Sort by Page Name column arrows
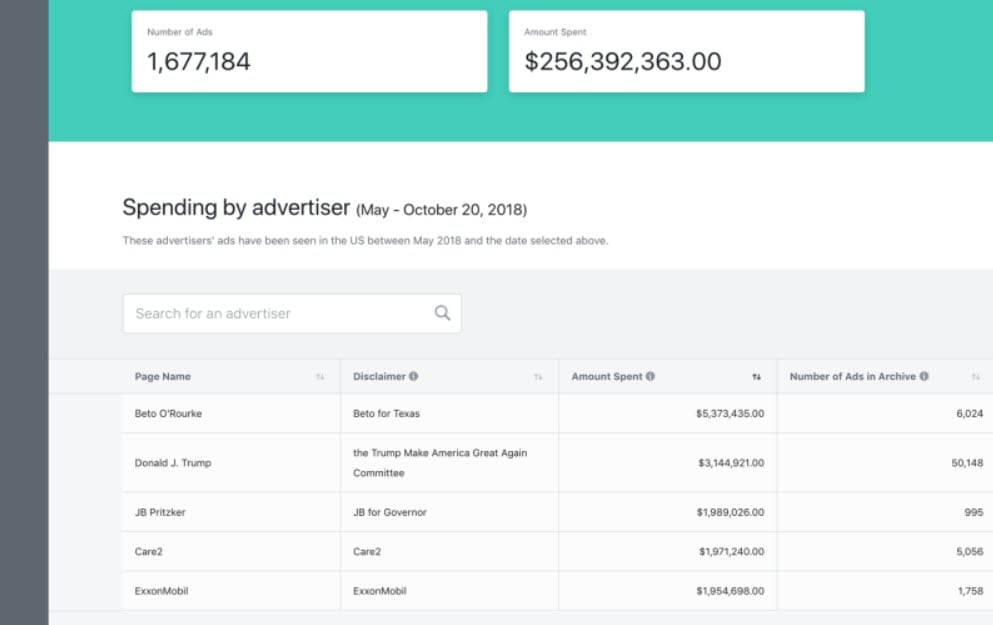 pos(320,377)
